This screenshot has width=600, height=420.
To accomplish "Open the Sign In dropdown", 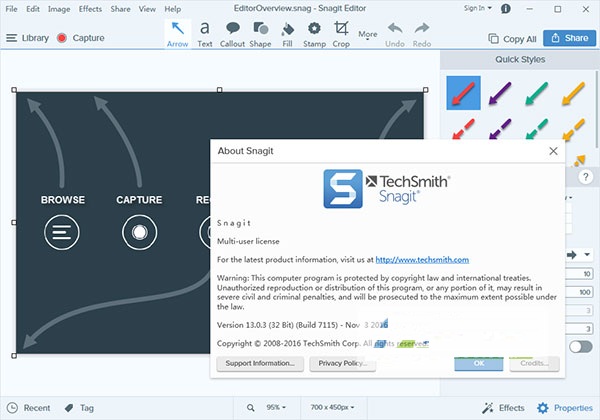I will click(478, 8).
